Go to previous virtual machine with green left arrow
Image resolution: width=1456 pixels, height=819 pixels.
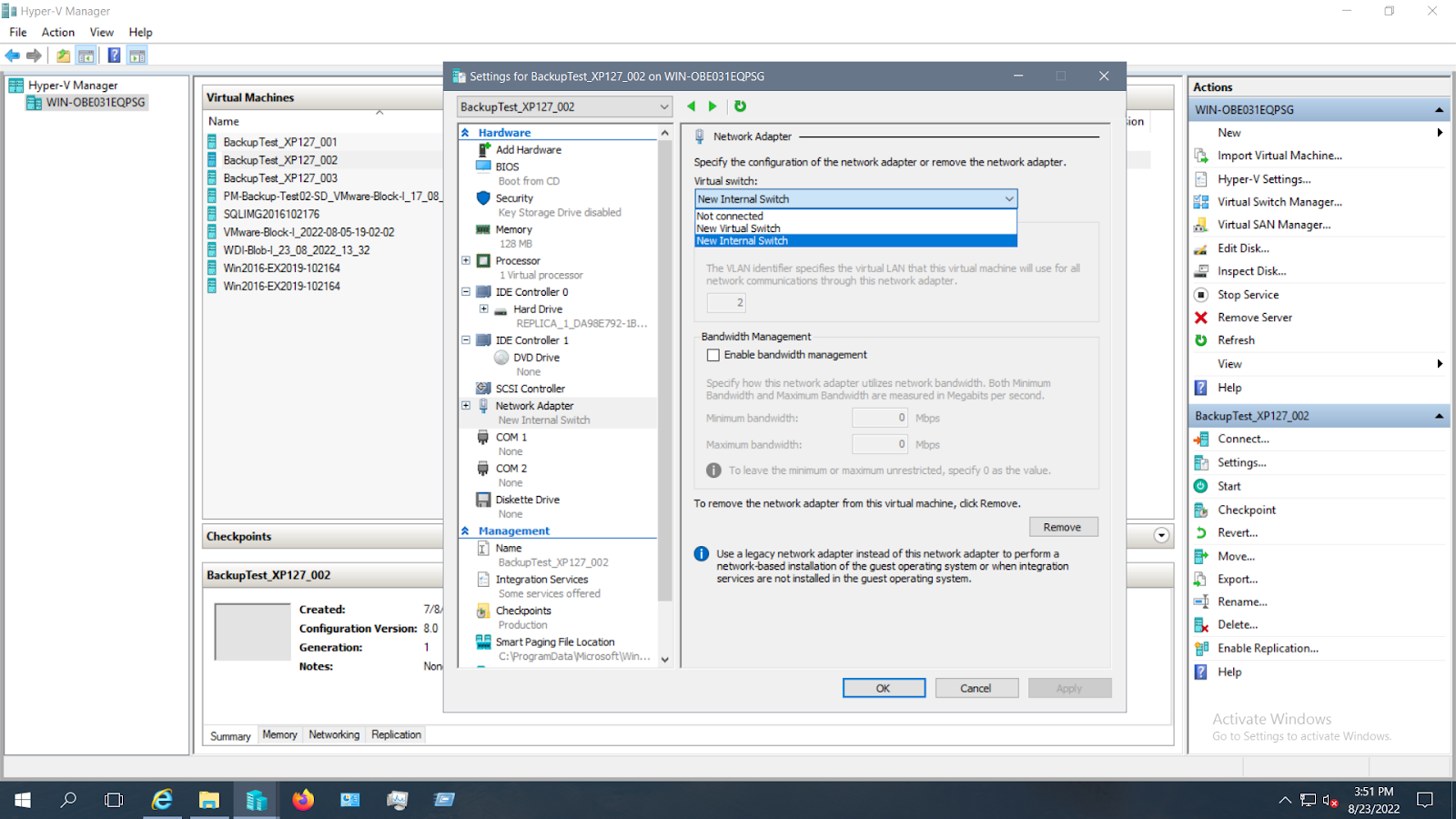coord(691,106)
